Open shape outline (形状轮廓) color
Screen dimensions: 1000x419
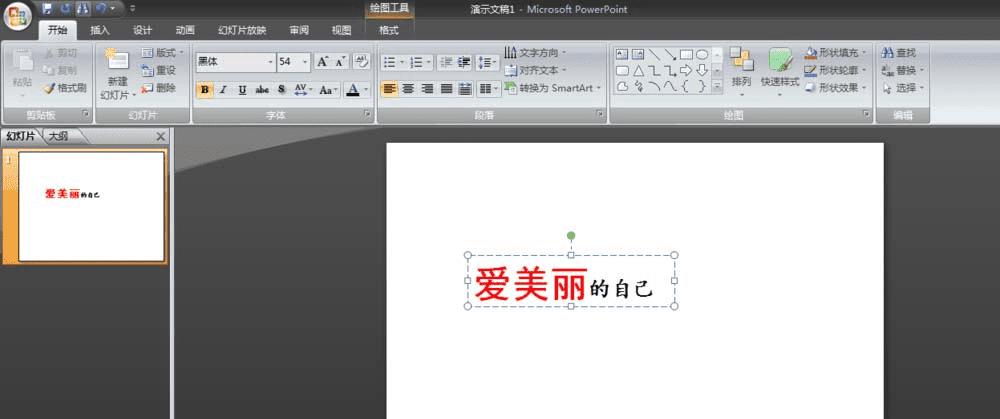click(x=837, y=70)
